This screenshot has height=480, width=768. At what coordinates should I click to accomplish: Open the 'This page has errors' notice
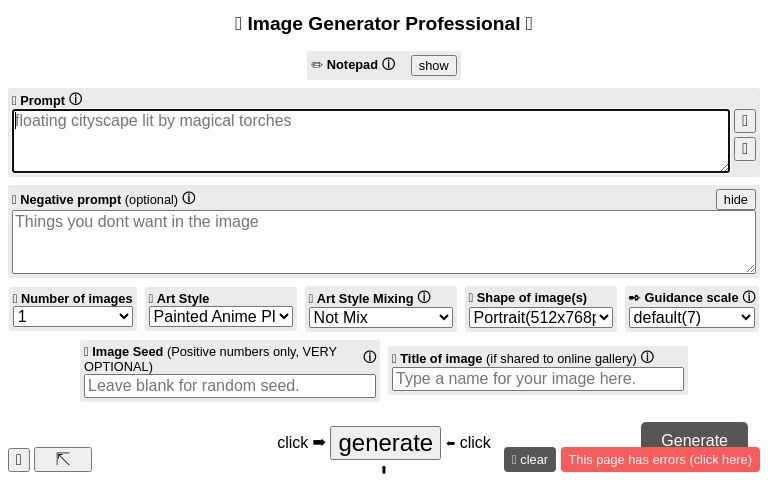click(660, 460)
